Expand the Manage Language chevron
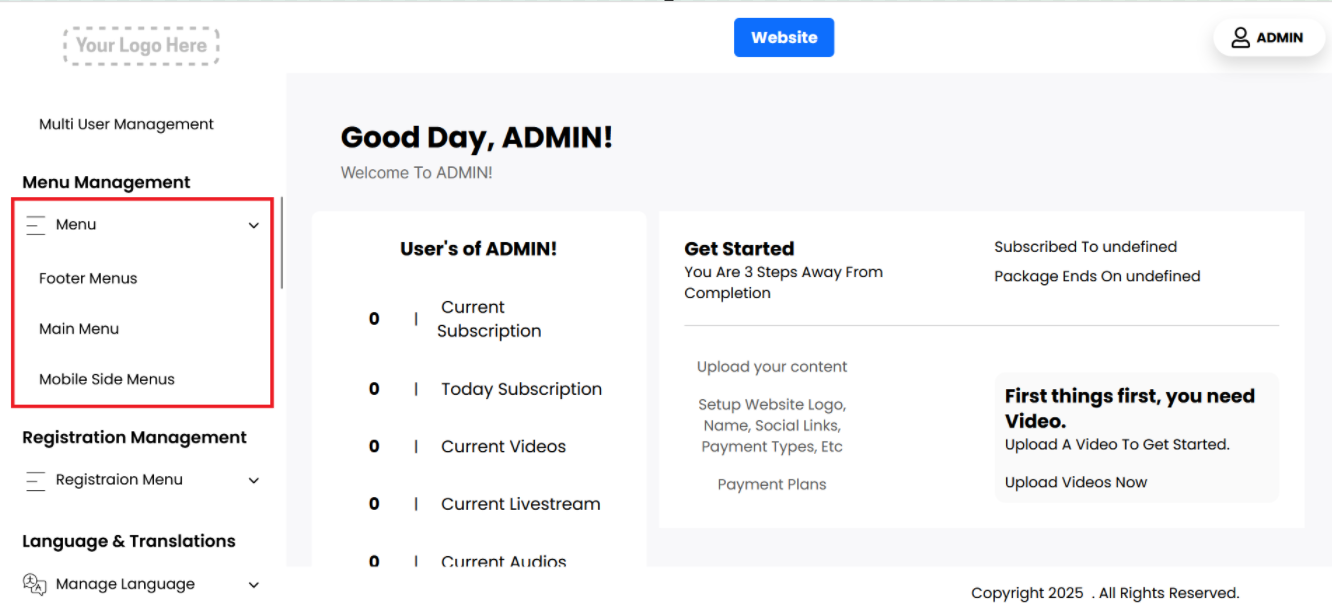 tap(254, 585)
